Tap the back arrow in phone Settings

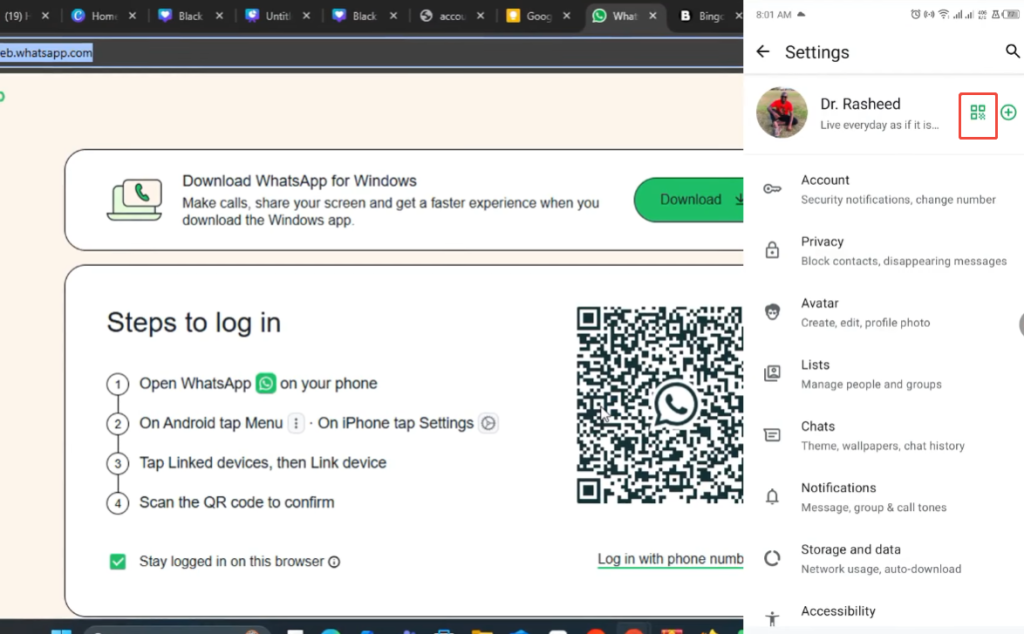pyautogui.click(x=762, y=52)
